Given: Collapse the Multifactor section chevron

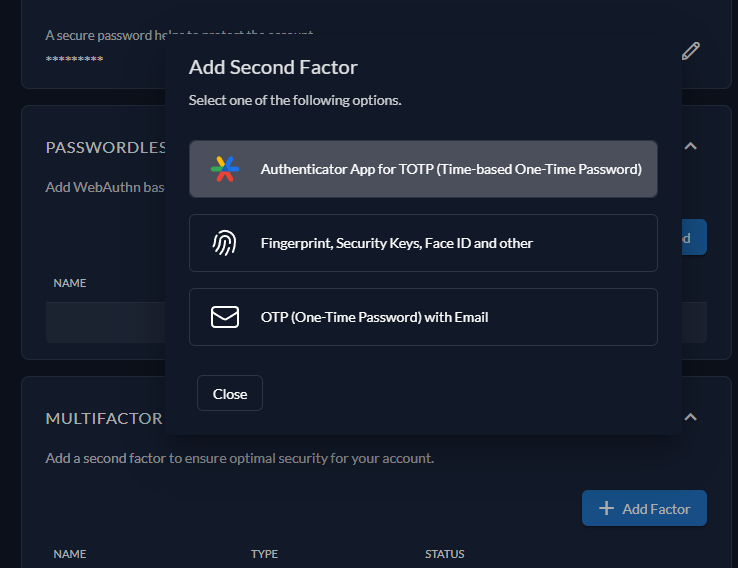Looking at the screenshot, I should (x=690, y=417).
